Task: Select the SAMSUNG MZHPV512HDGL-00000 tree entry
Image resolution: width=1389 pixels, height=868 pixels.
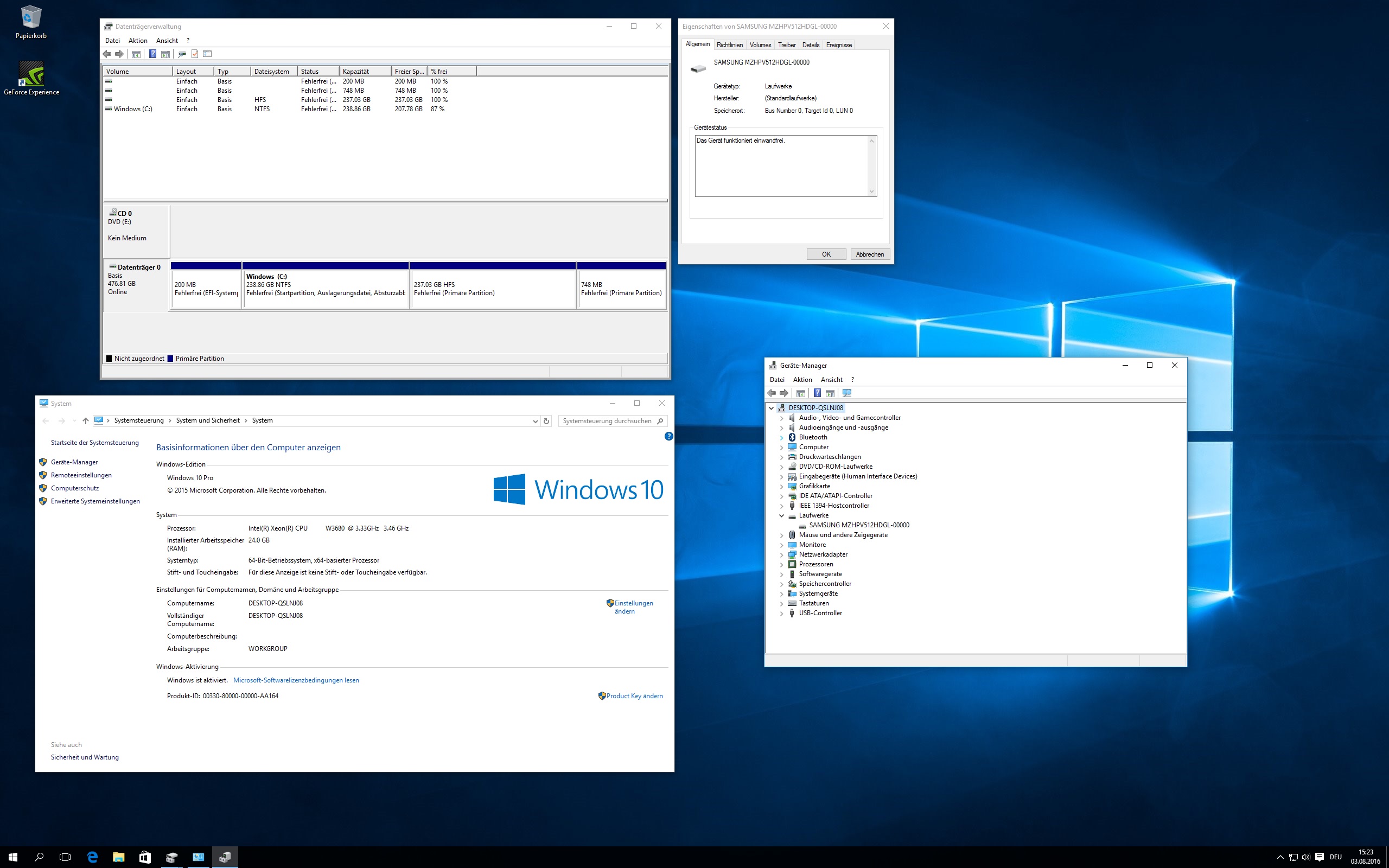Action: click(x=859, y=525)
